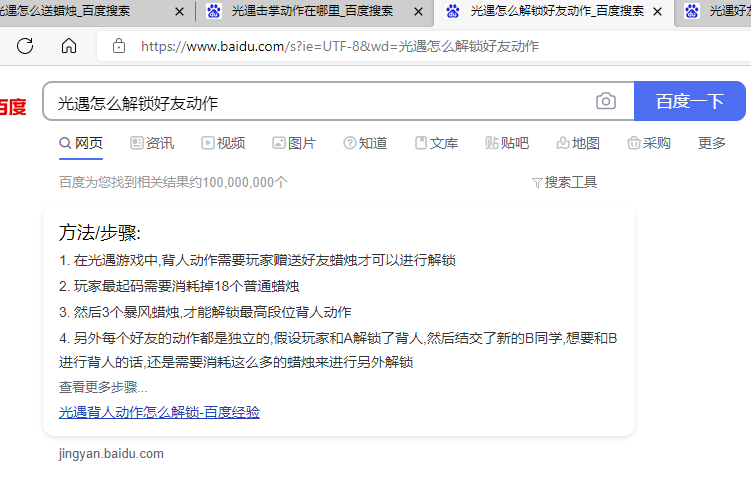Switch to 视频 video results

tap(223, 143)
